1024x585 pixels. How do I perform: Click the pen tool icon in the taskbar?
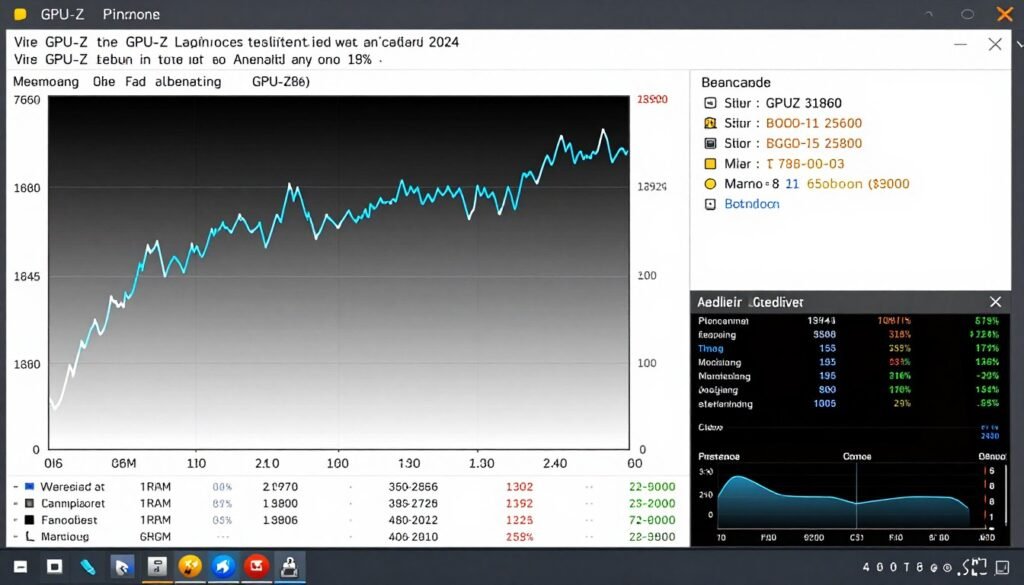pyautogui.click(x=88, y=566)
